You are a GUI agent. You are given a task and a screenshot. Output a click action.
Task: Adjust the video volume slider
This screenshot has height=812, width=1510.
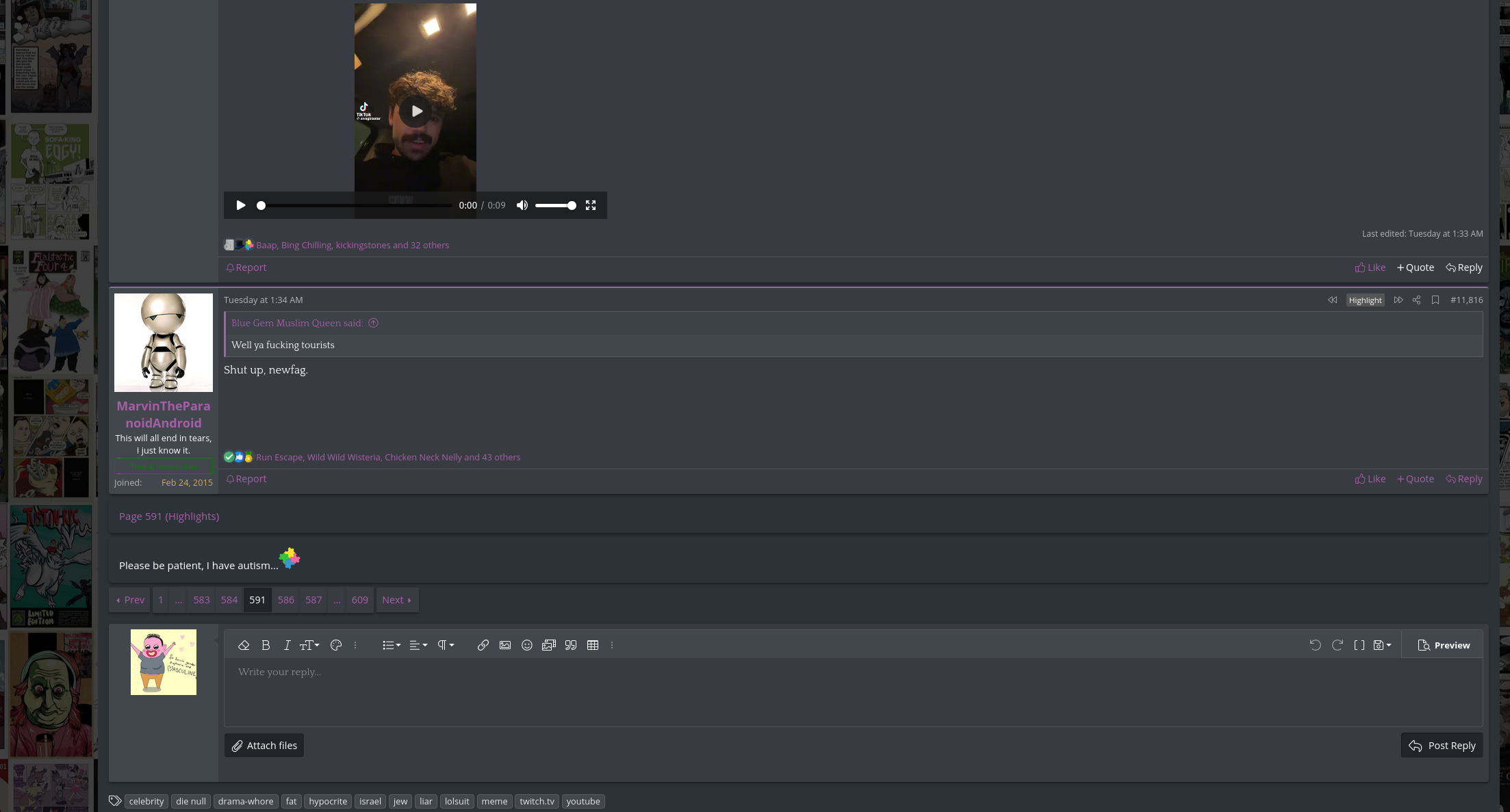coord(555,205)
